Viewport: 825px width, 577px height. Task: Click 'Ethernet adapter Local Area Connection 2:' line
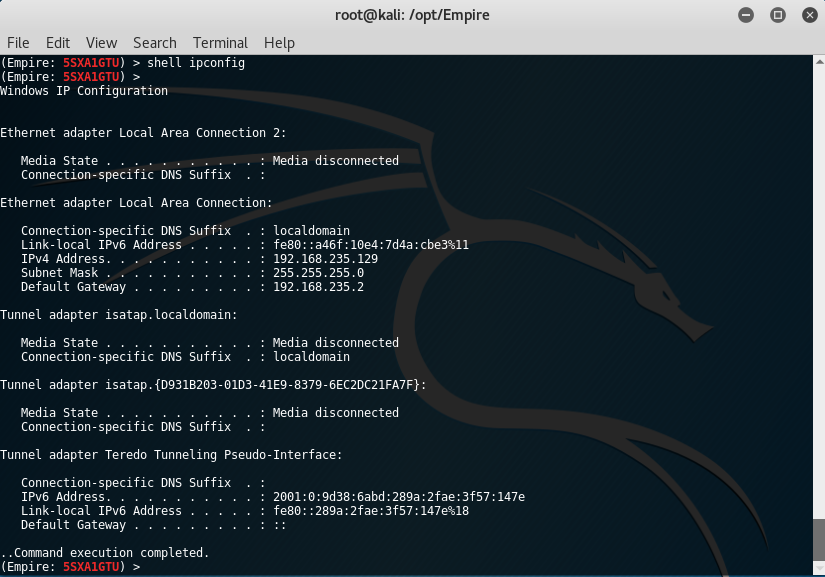point(143,133)
